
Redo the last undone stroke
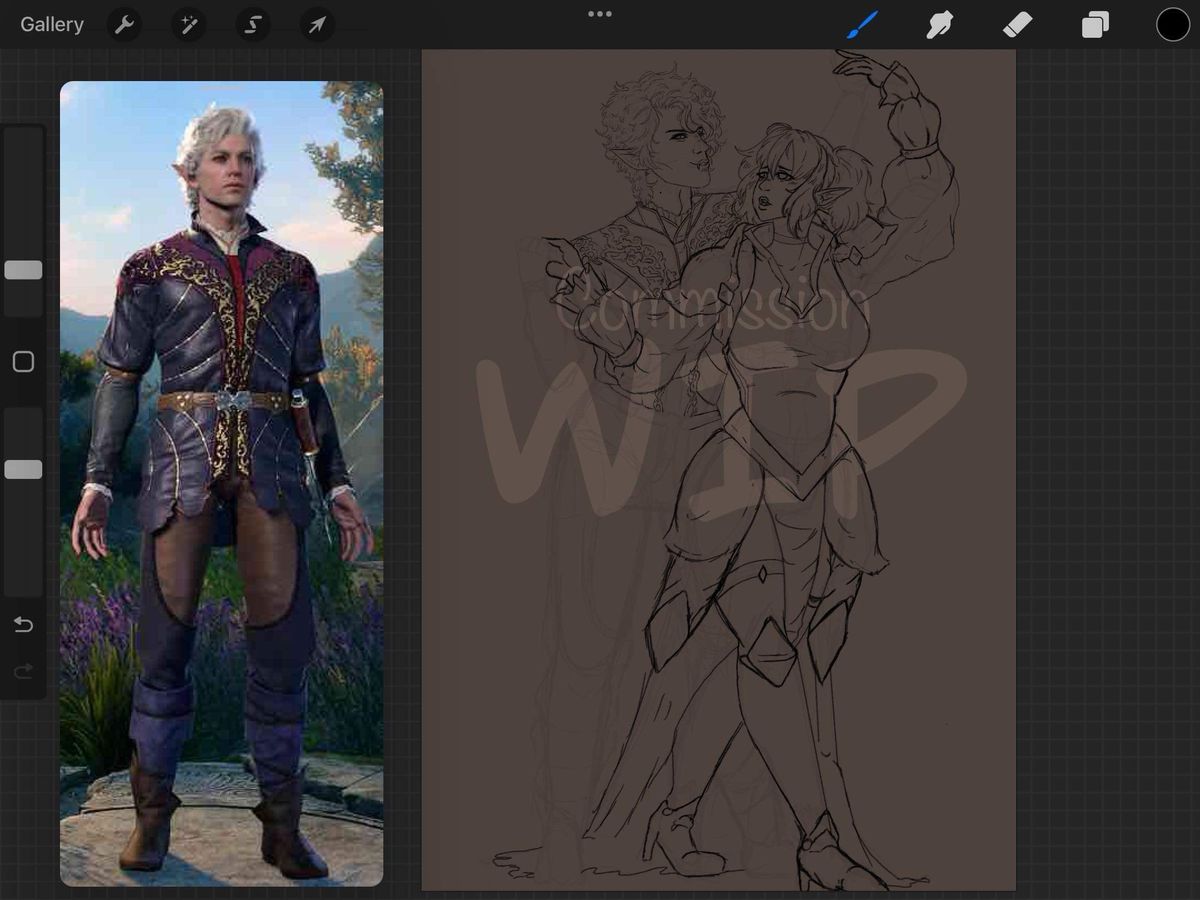coord(23,671)
